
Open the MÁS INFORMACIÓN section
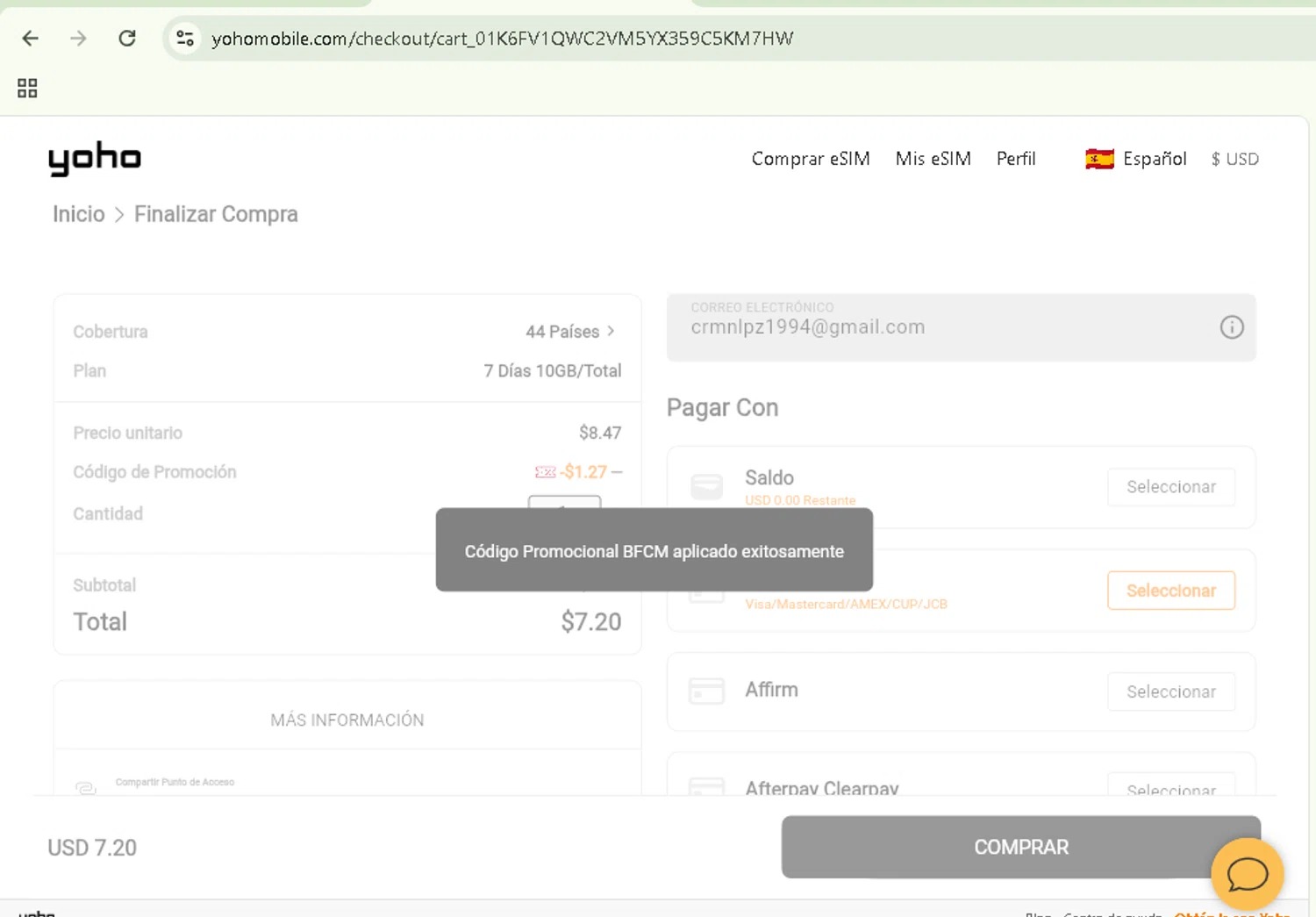[x=347, y=720]
